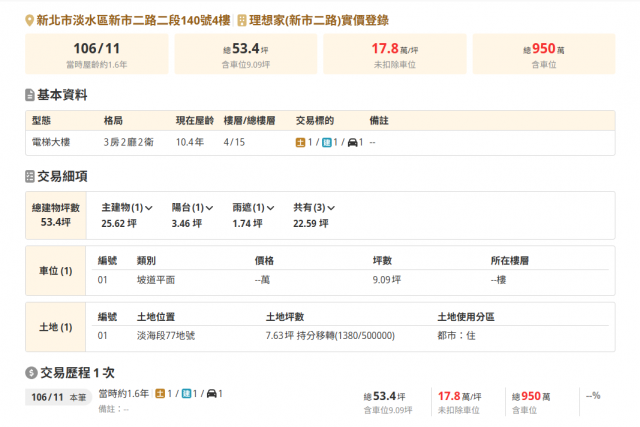Click the car icon in 交易標的 column
This screenshot has height=427, width=640.
[352, 142]
